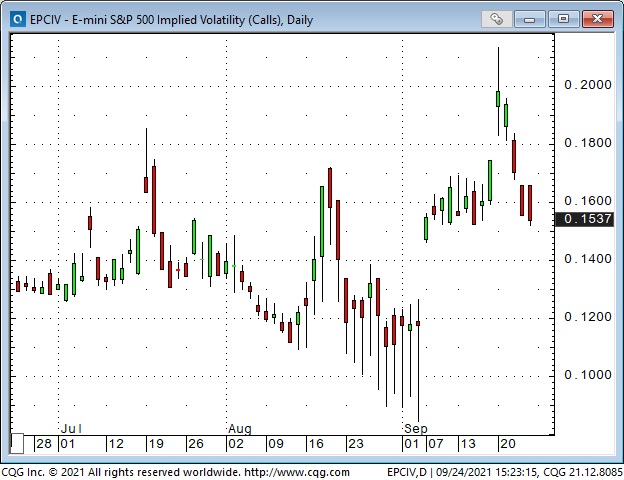Click the date label 13 on time axis

pyautogui.click(x=468, y=443)
